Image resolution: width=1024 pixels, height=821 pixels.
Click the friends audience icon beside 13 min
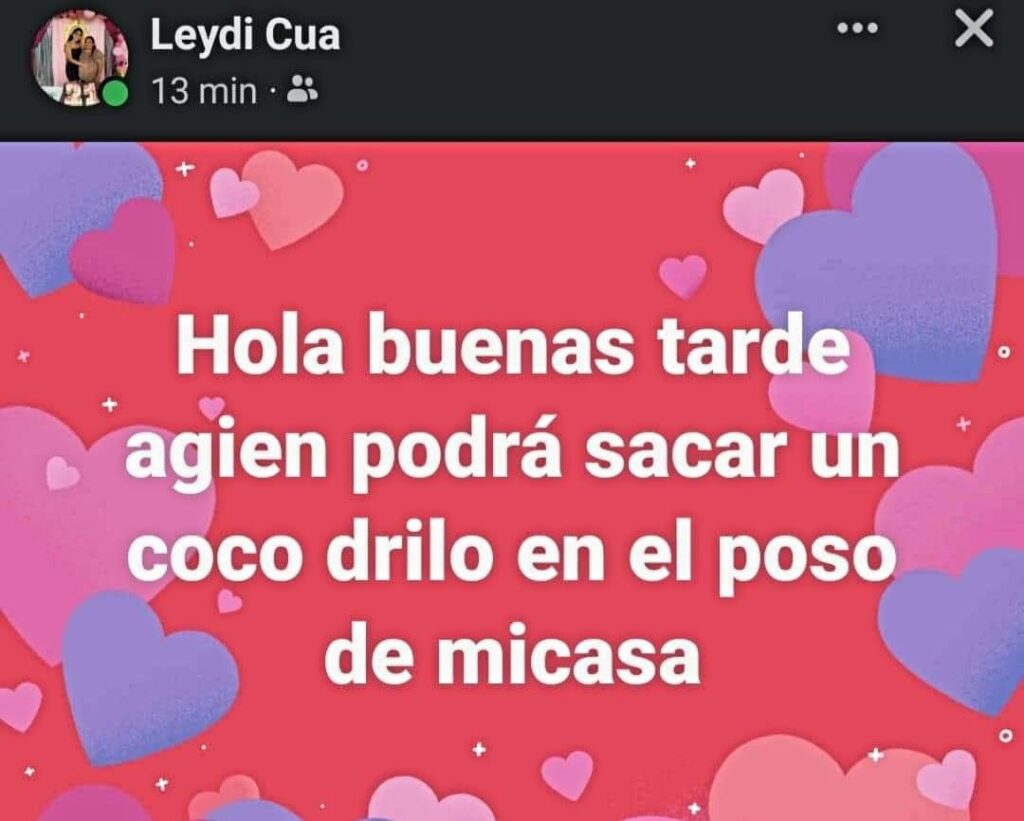point(302,89)
